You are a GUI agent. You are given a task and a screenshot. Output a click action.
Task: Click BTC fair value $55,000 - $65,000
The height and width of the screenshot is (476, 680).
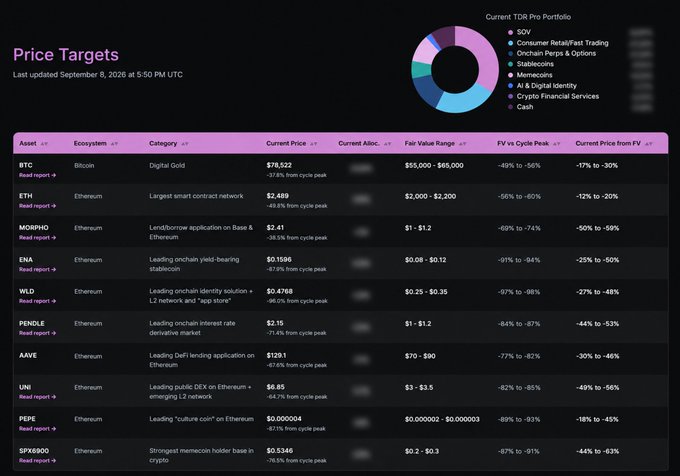click(434, 166)
